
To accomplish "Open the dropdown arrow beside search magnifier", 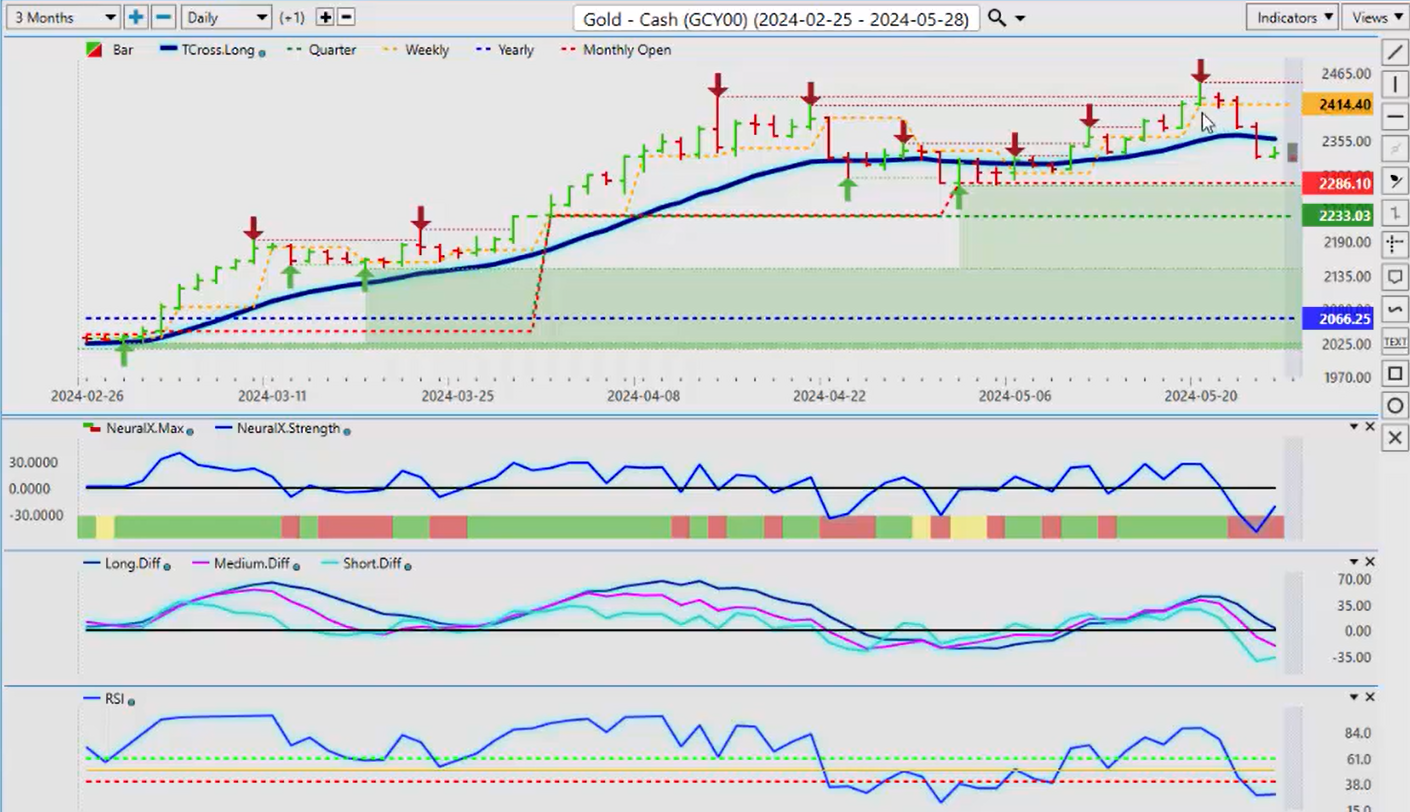I will (x=1020, y=18).
